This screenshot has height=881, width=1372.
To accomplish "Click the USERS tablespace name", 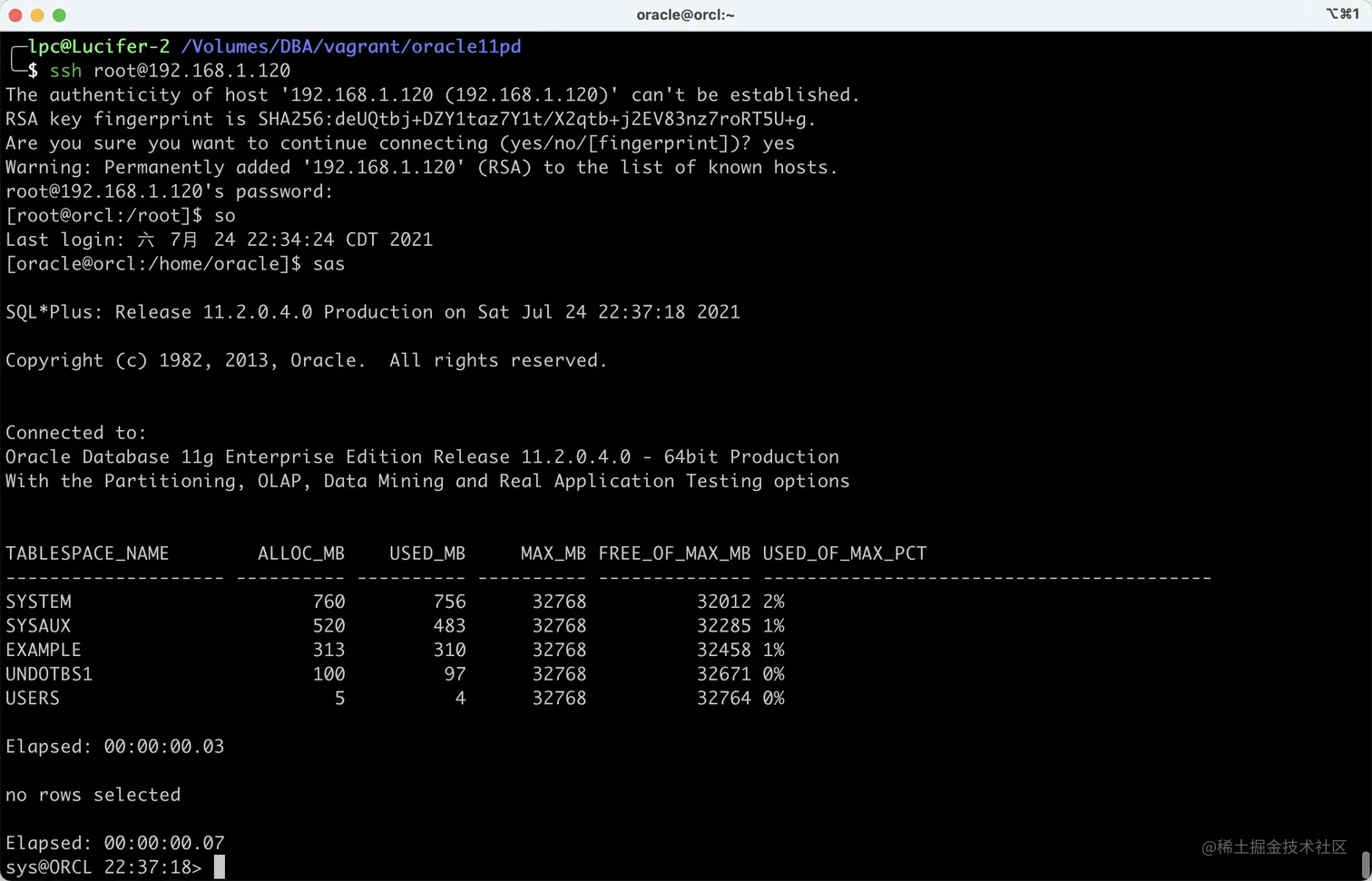I will pos(33,699).
